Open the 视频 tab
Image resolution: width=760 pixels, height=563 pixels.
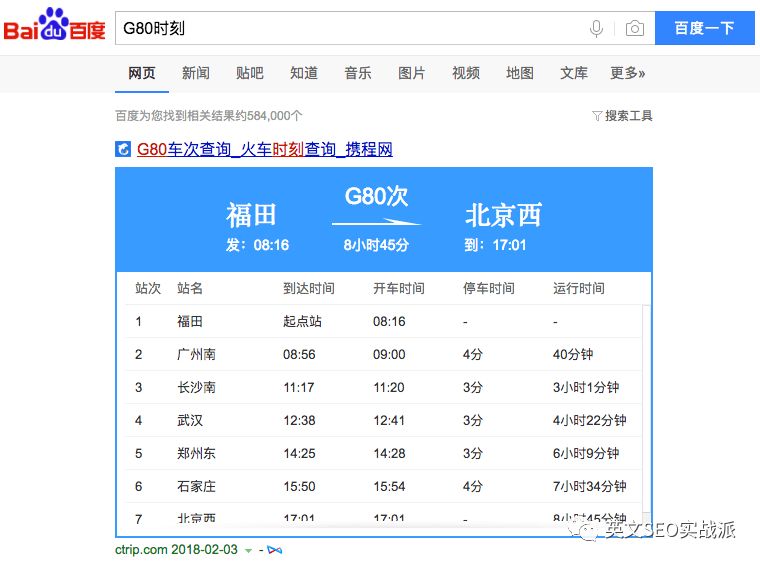(466, 73)
